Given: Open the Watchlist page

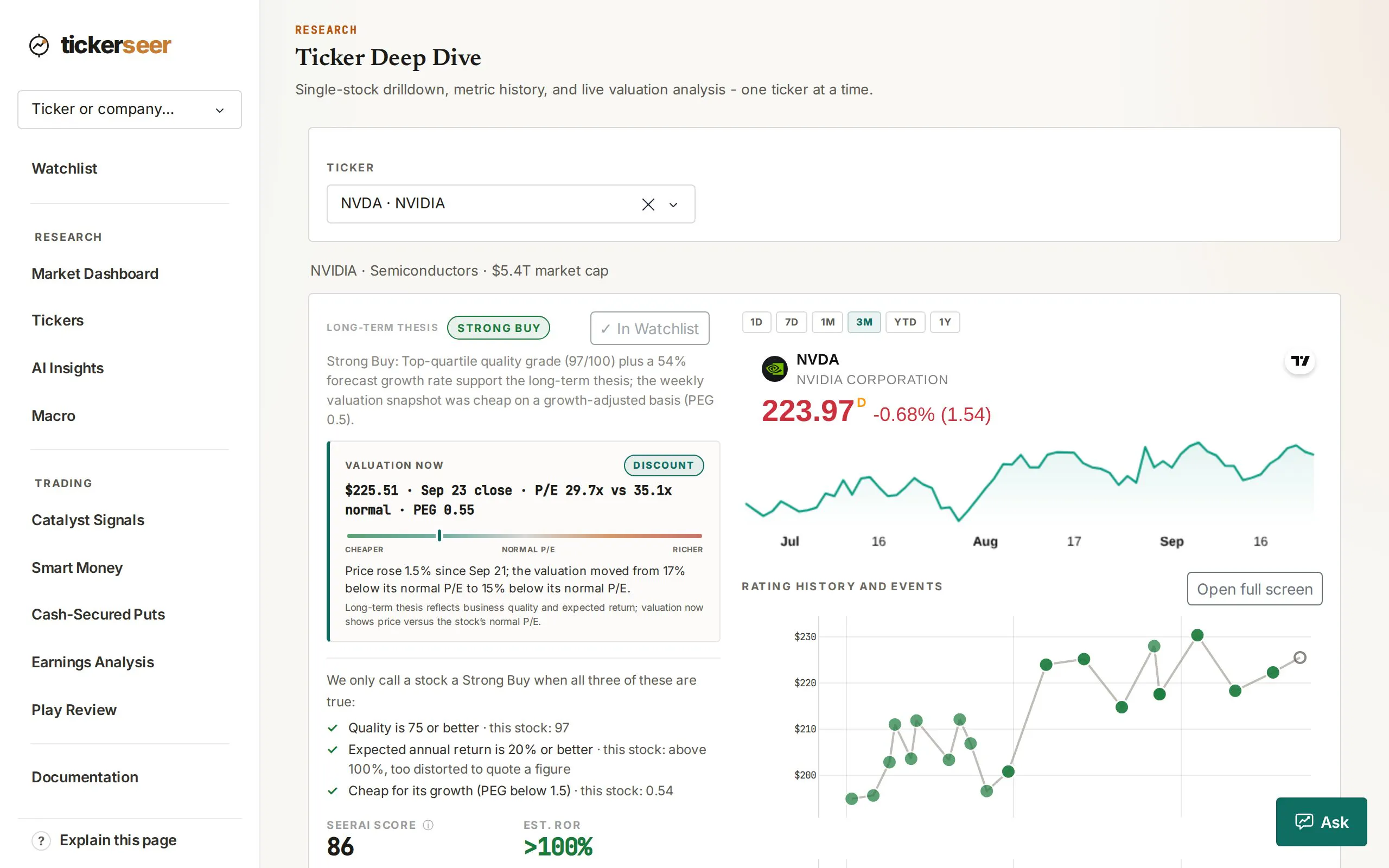Looking at the screenshot, I should click(x=64, y=168).
